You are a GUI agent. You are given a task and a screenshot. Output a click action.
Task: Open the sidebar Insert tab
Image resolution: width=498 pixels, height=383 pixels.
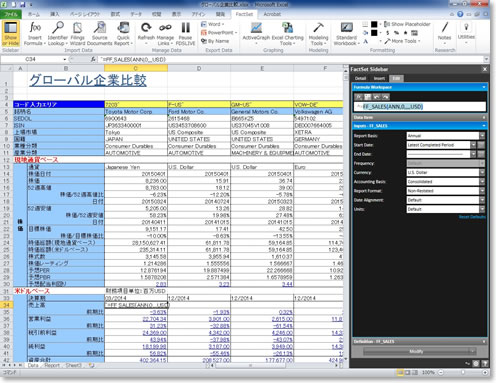379,78
